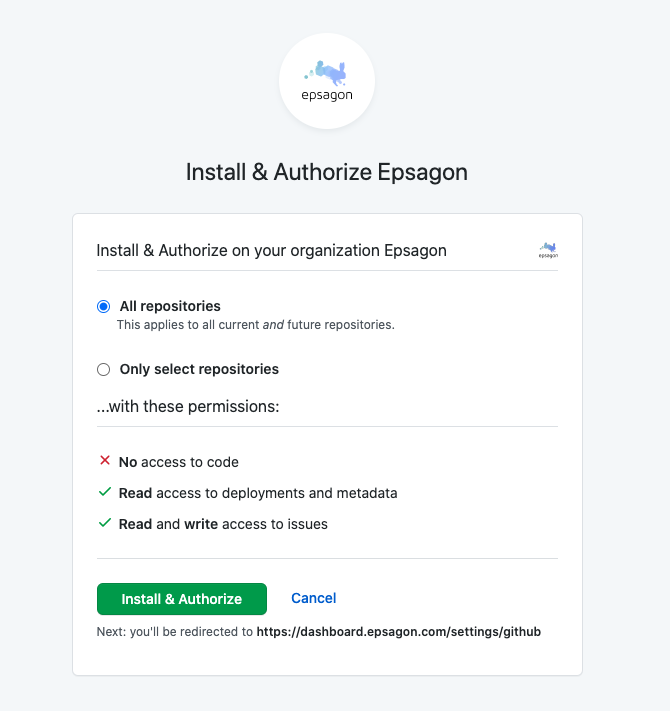
Task: Click the 'Only select repositories' label text
Action: 199,369
